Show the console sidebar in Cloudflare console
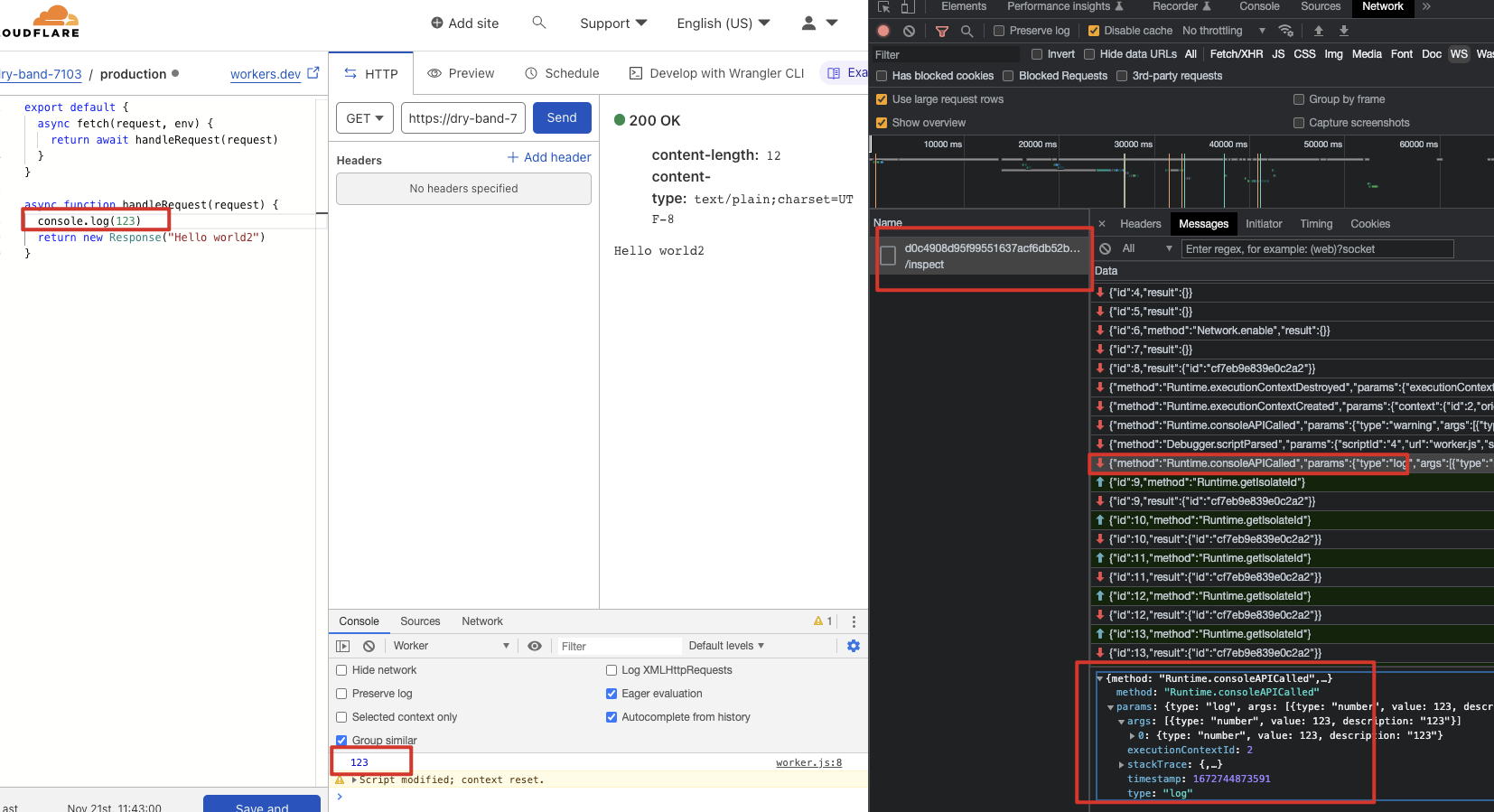 pos(343,646)
